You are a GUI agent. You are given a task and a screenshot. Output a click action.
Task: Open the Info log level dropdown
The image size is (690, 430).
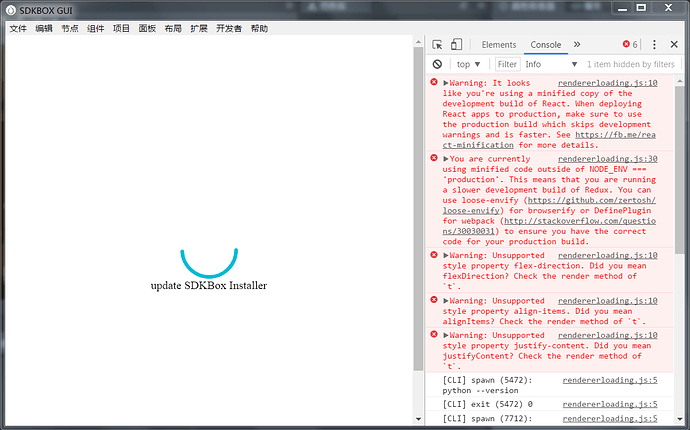point(551,64)
